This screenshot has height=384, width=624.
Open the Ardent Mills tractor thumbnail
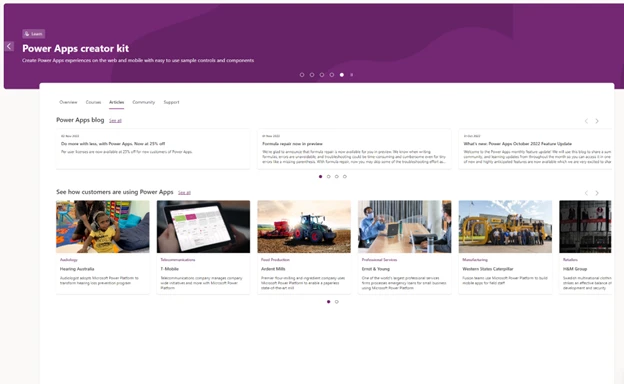coord(304,226)
